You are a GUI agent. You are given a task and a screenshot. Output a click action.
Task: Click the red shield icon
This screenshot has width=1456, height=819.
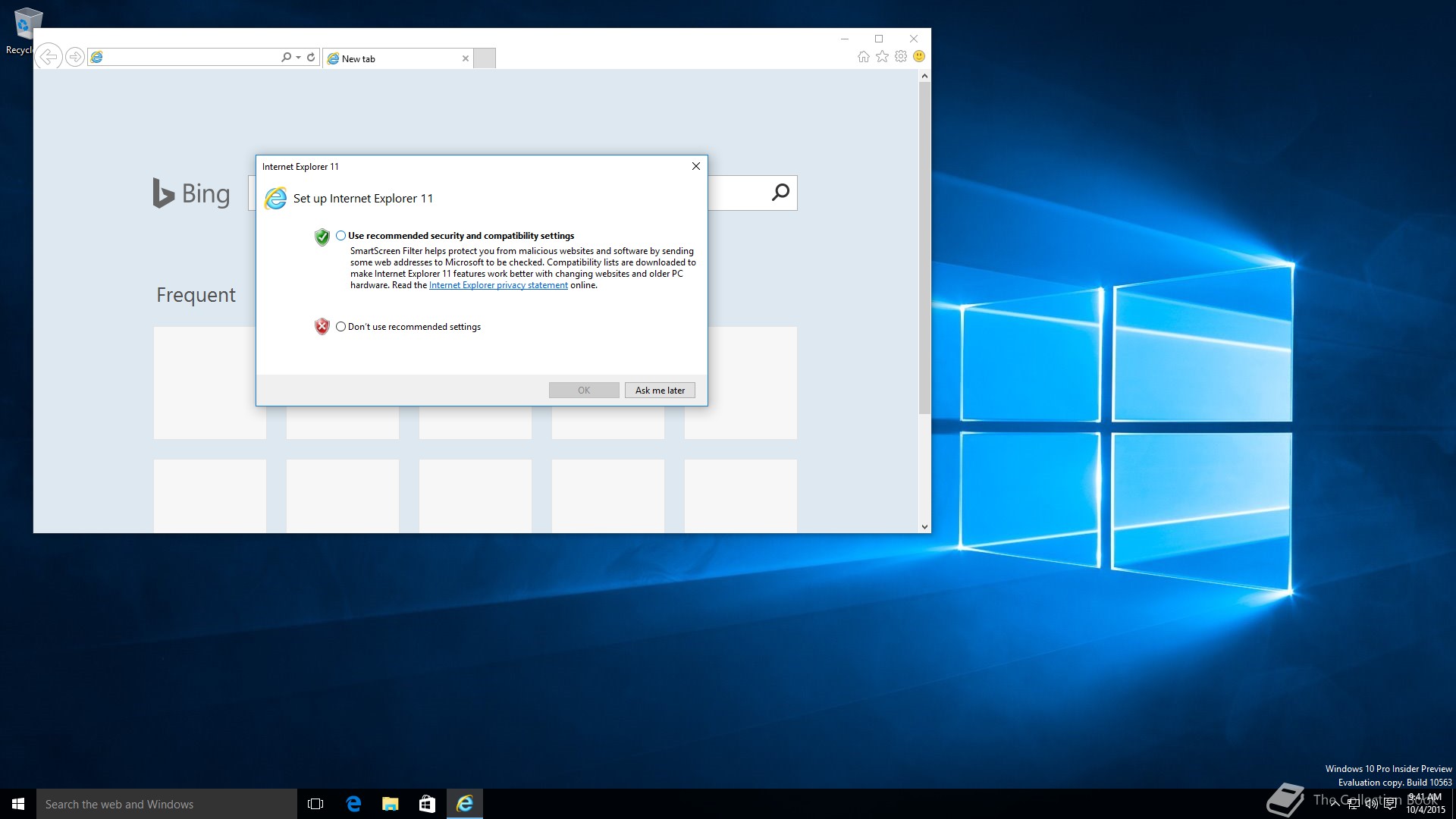coord(322,327)
